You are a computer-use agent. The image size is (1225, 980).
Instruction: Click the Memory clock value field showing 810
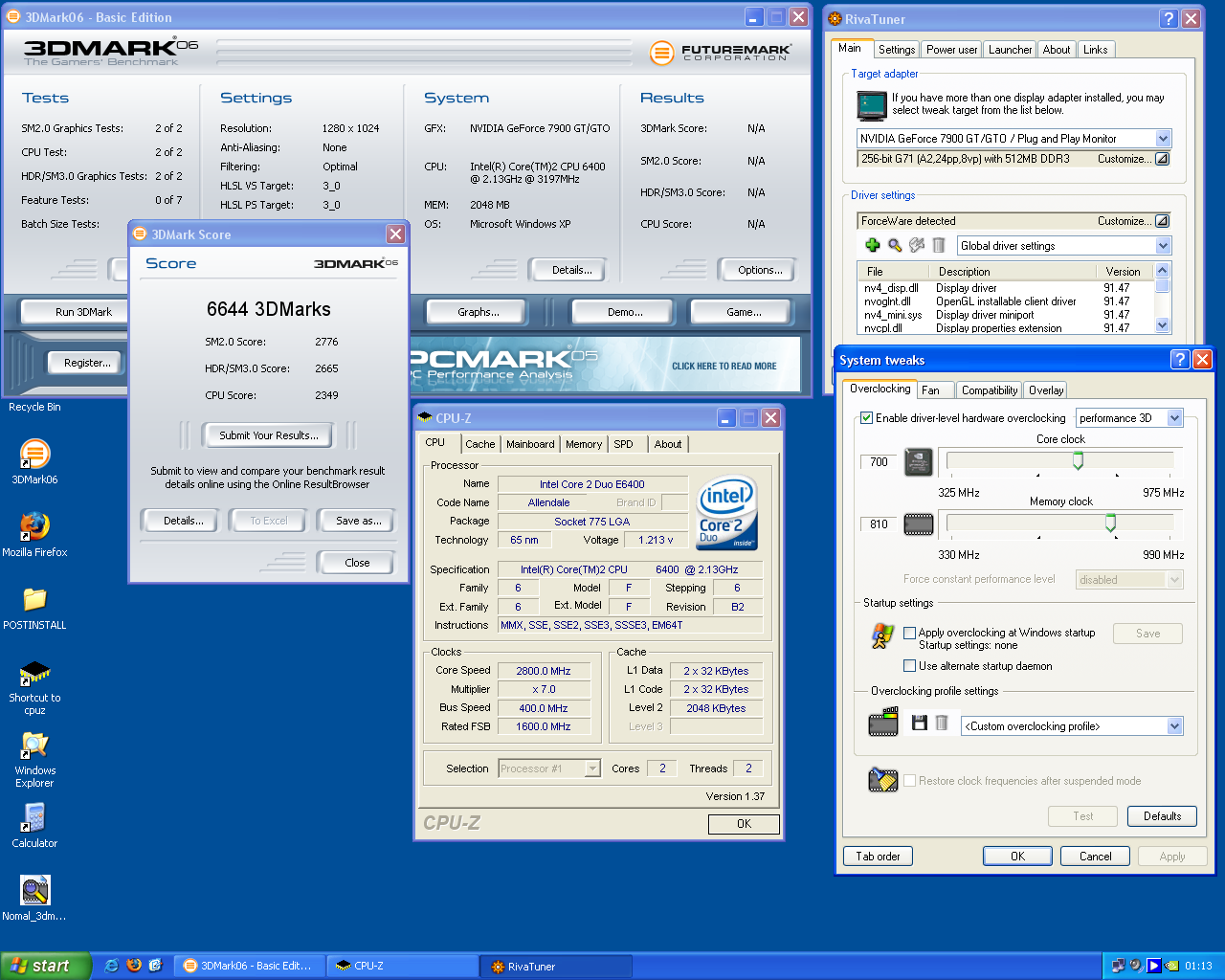click(880, 524)
